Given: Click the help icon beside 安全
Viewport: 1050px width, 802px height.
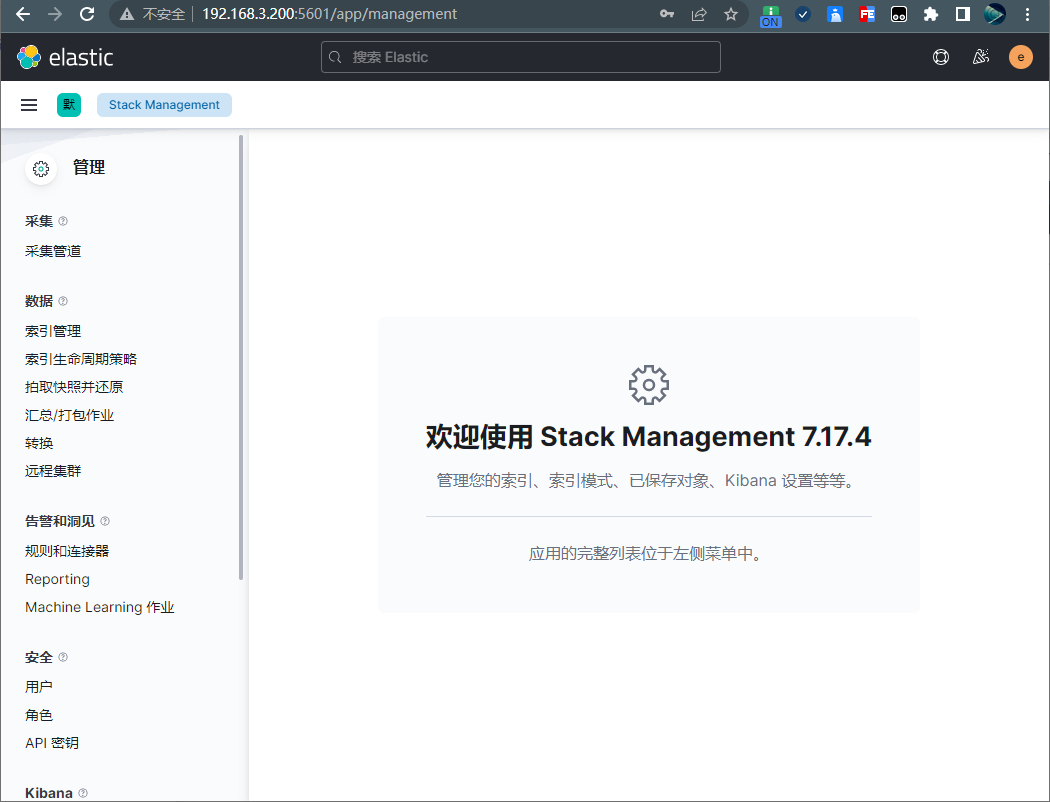Looking at the screenshot, I should [62, 657].
